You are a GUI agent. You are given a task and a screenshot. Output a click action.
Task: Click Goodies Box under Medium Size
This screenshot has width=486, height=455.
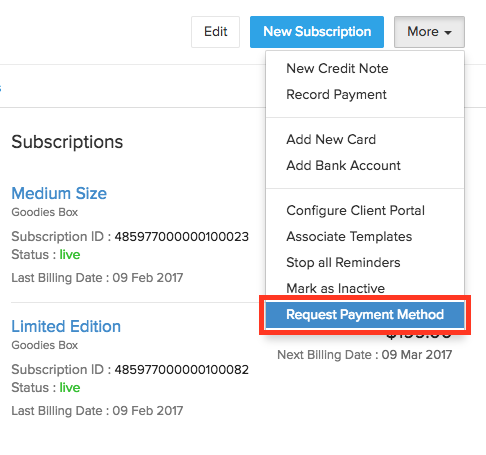click(x=45, y=212)
